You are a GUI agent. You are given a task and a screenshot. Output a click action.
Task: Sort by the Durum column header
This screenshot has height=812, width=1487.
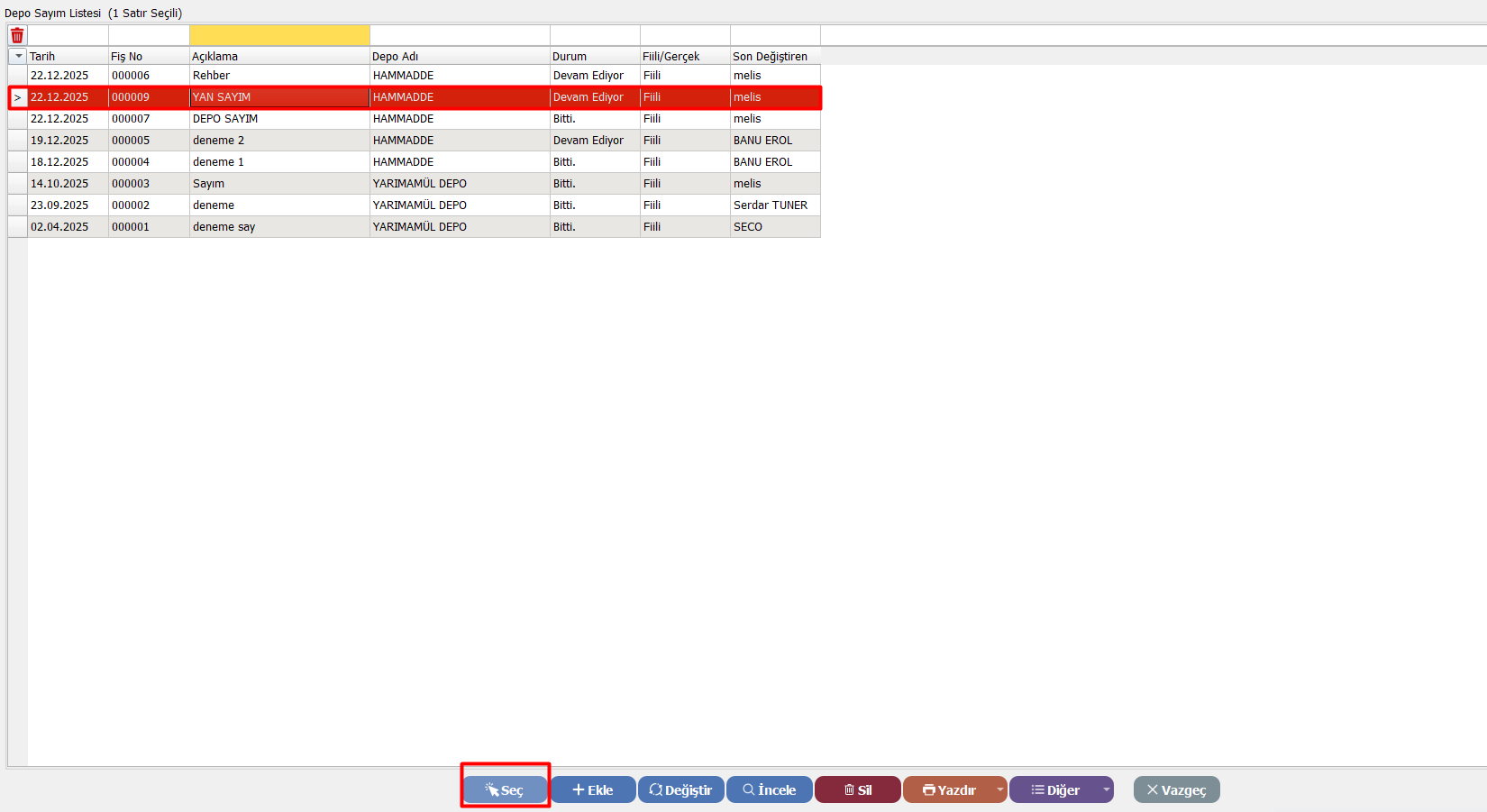tap(595, 56)
